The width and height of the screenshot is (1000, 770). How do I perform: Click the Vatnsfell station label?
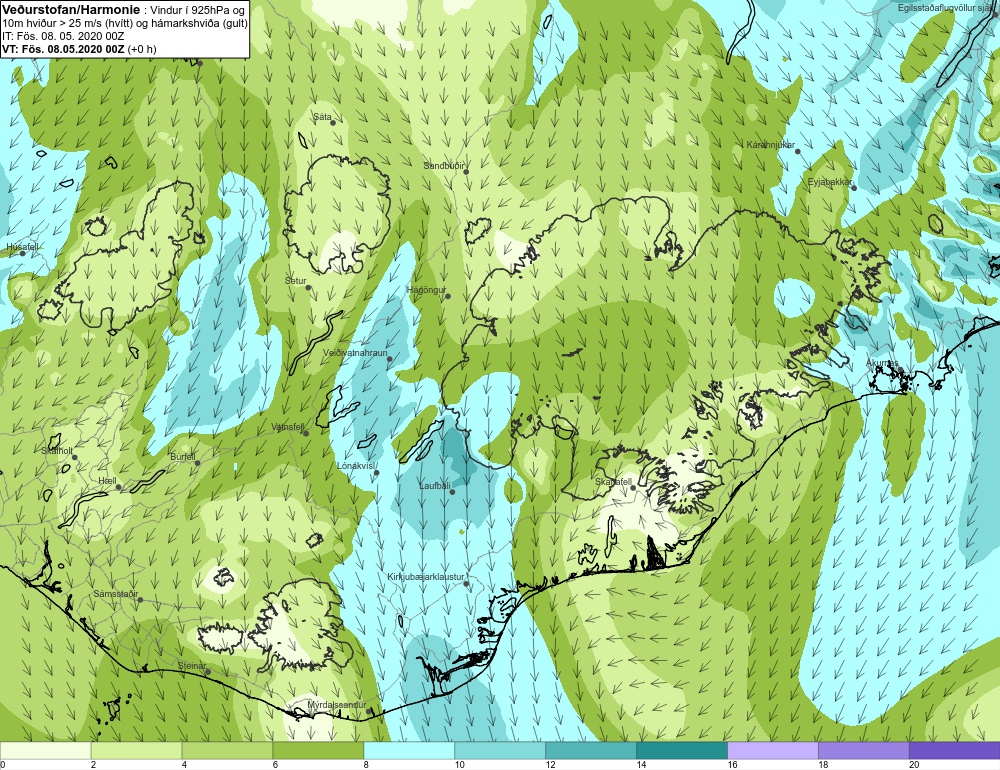(288, 427)
